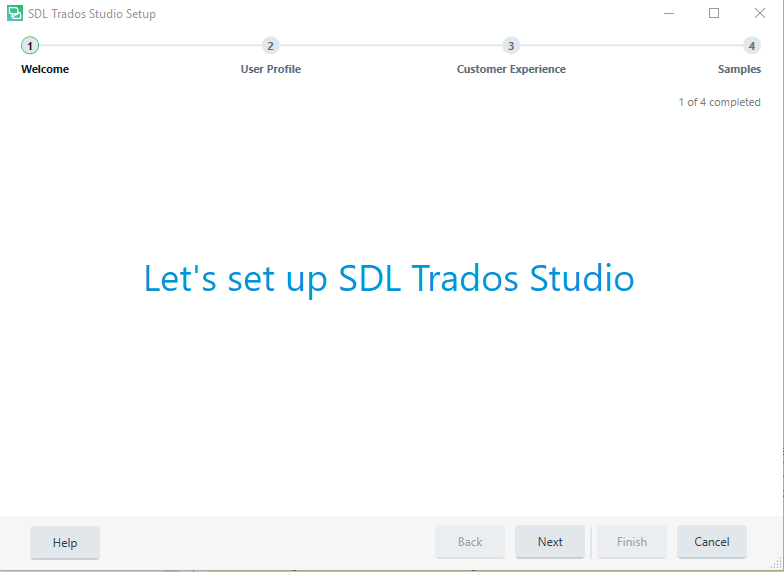Close the setup window
Screen dimensions: 784x572
pos(760,14)
